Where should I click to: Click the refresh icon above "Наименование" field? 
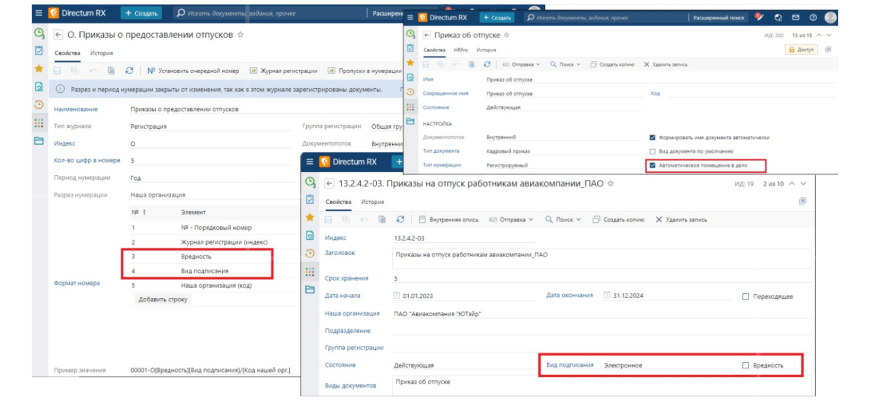[128, 70]
